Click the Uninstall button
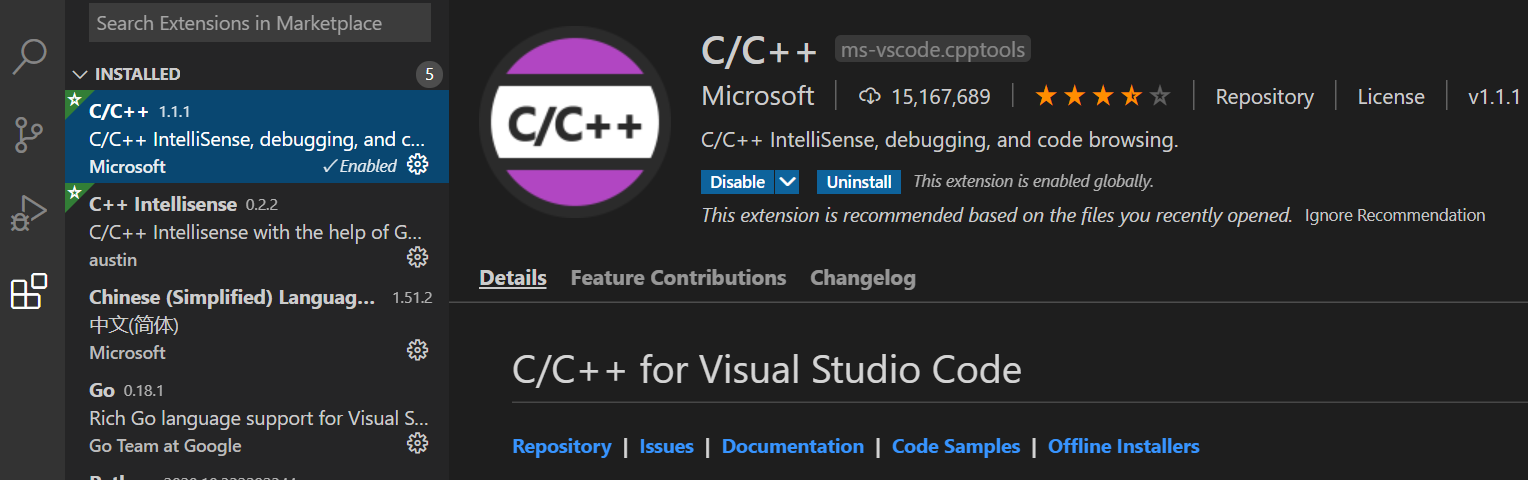1528x480 pixels. [x=859, y=182]
